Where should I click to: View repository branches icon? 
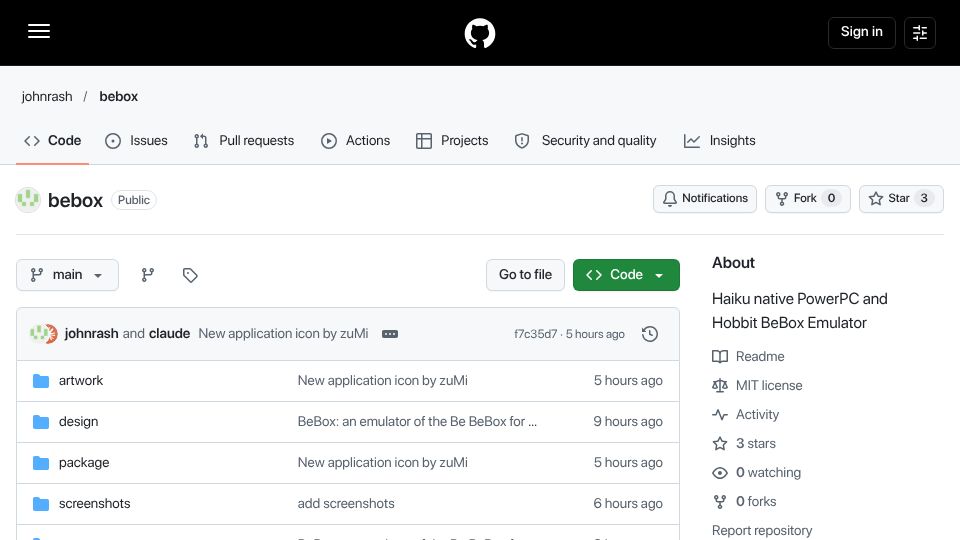pyautogui.click(x=148, y=275)
